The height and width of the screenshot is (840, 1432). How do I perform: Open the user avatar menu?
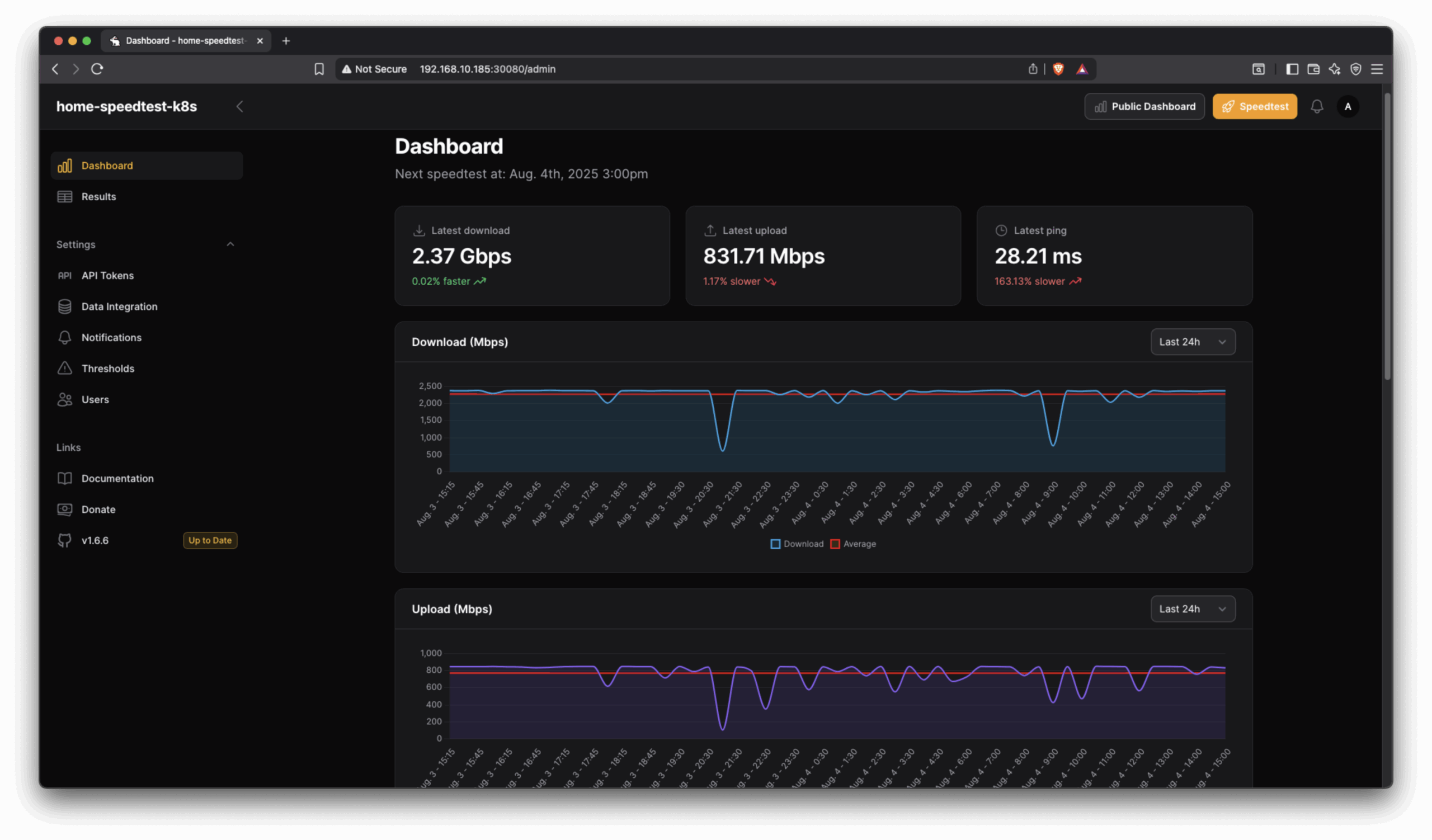[1348, 107]
